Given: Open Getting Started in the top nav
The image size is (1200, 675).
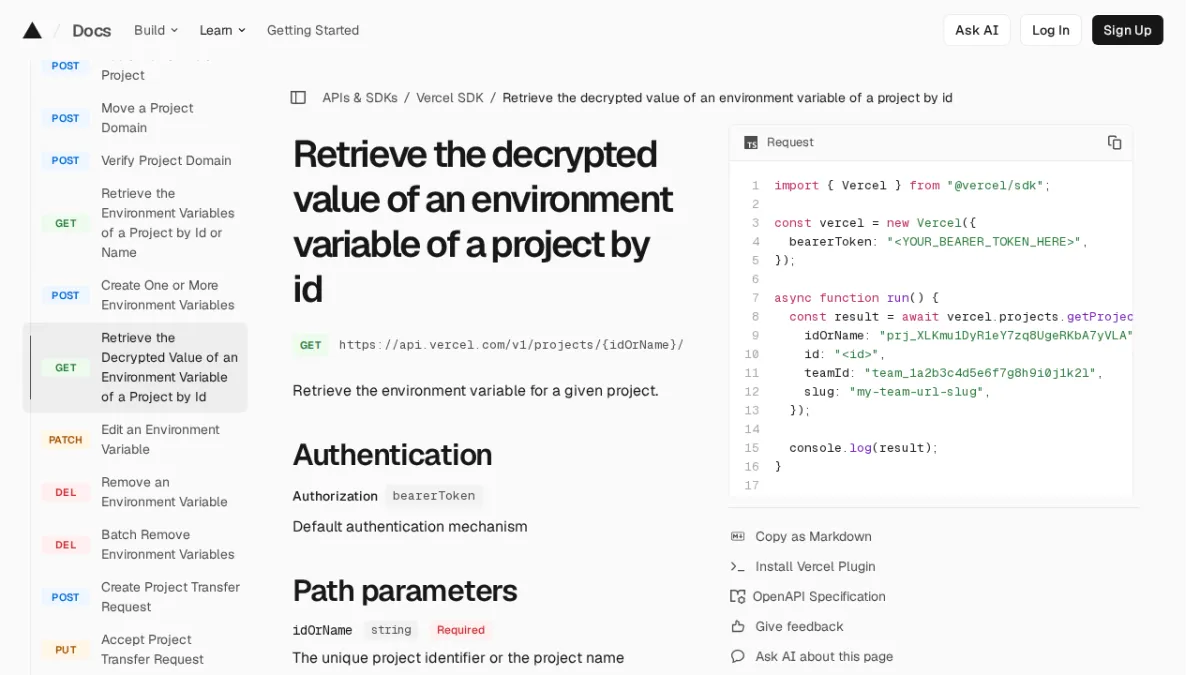Looking at the screenshot, I should [313, 30].
